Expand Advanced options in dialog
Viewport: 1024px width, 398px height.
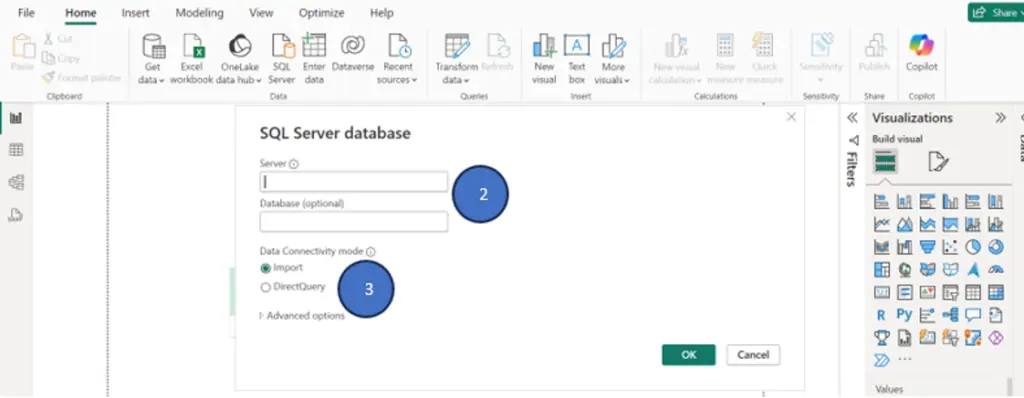point(302,316)
